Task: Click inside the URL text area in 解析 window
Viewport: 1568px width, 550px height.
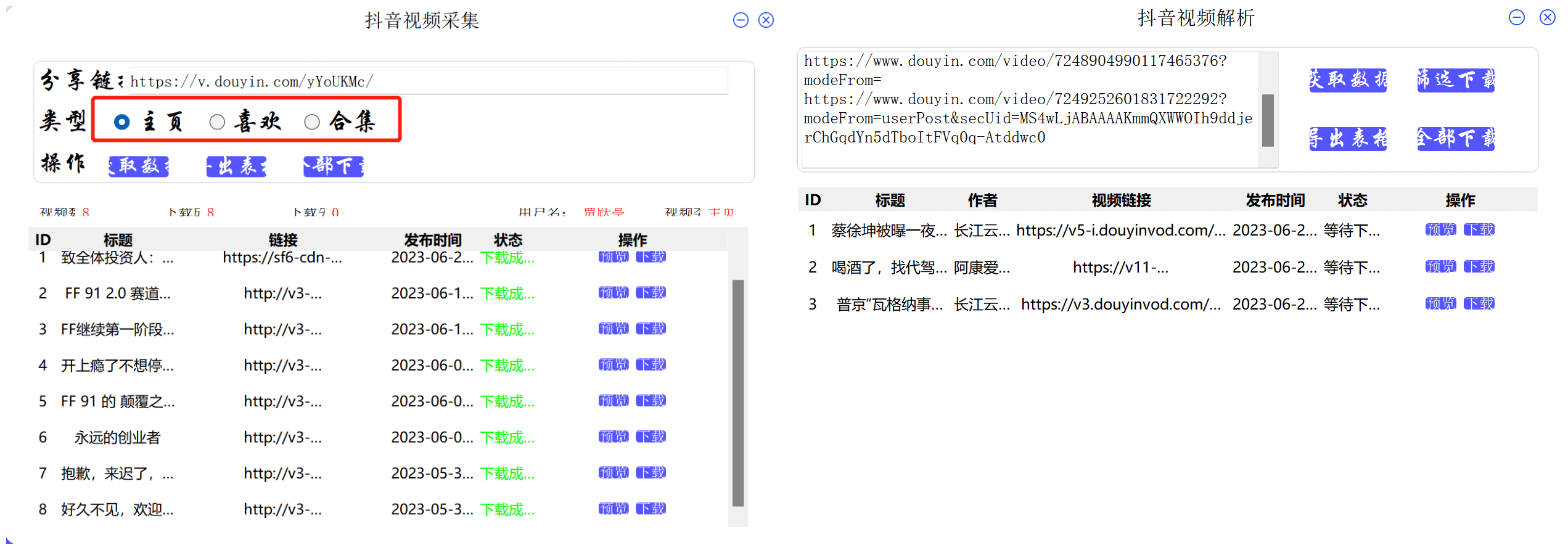Action: point(1028,109)
